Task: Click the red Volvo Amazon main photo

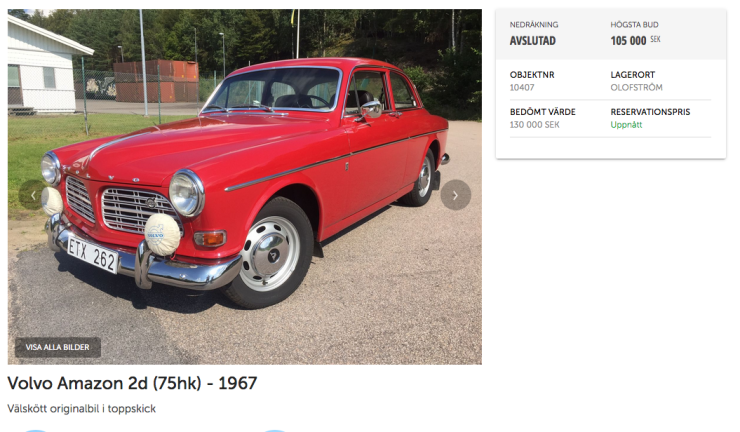Action: coord(244,186)
